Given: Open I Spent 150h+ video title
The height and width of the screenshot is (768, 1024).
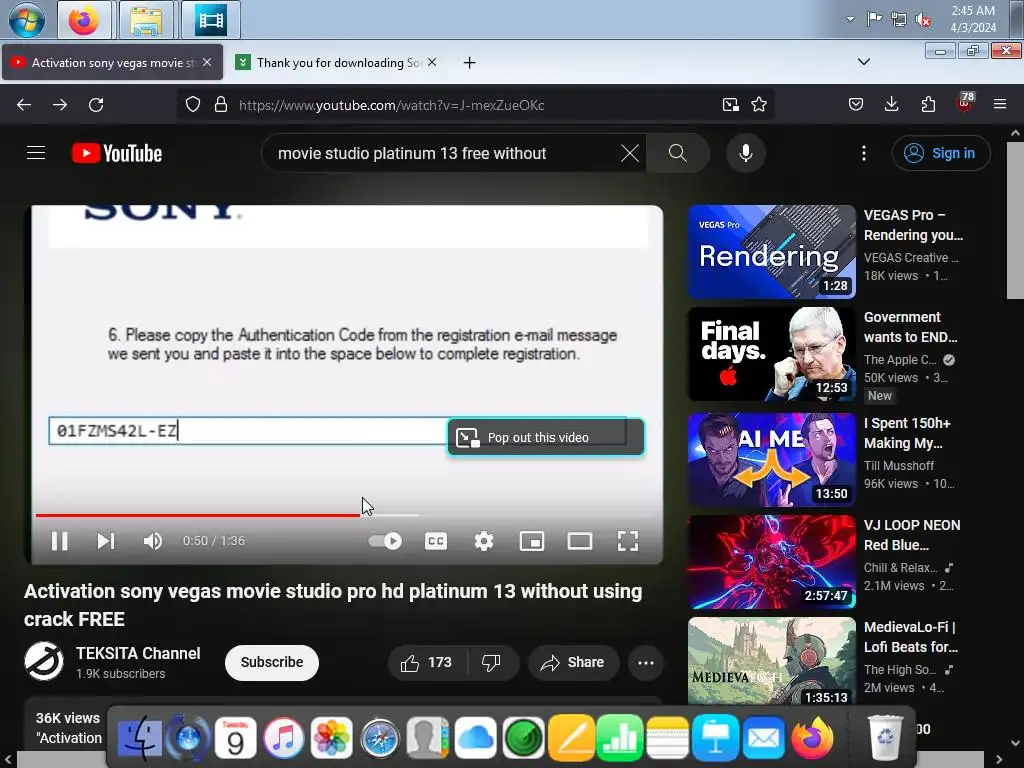Looking at the screenshot, I should pos(907,433).
